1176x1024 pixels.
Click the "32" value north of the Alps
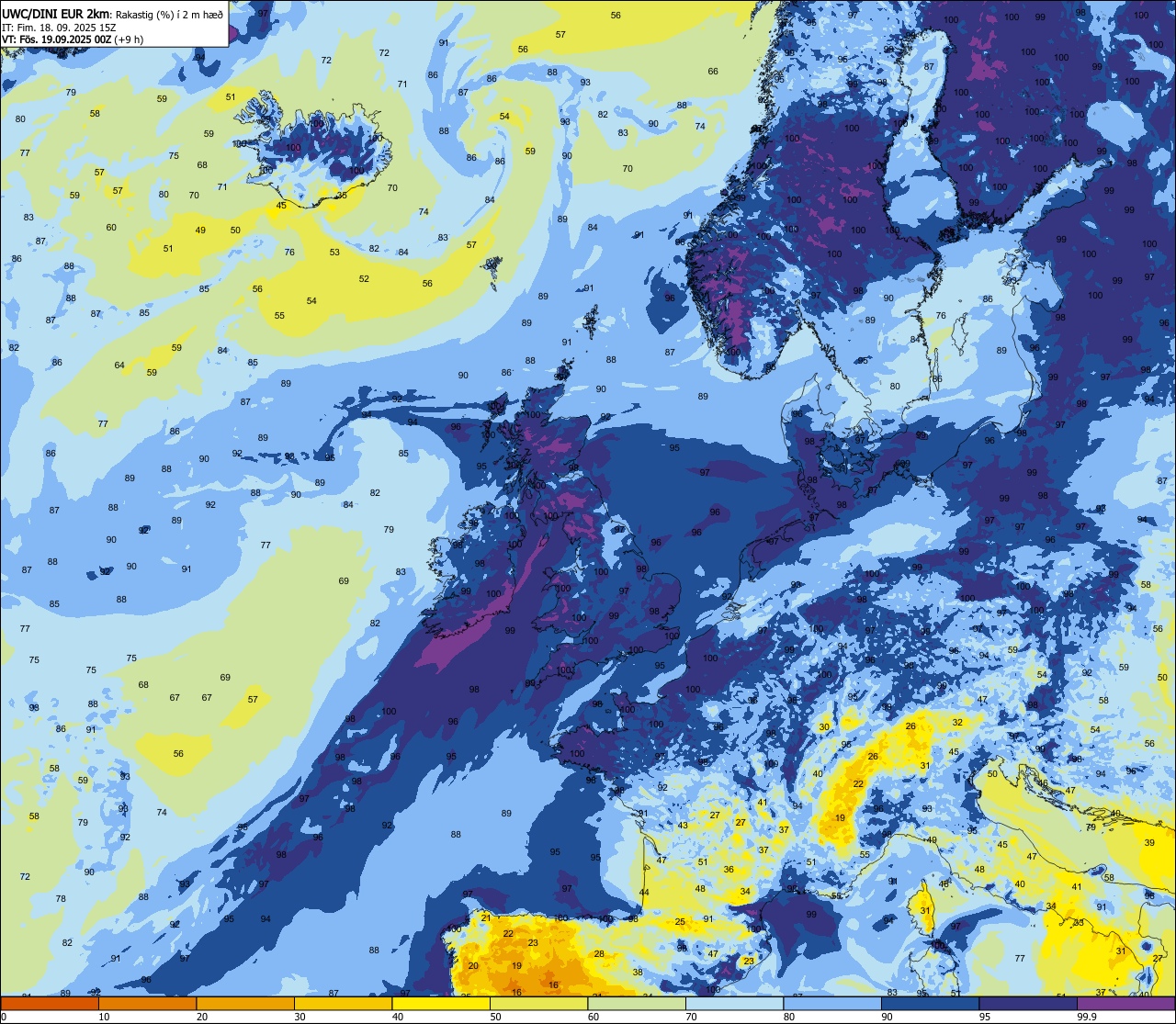click(x=957, y=723)
